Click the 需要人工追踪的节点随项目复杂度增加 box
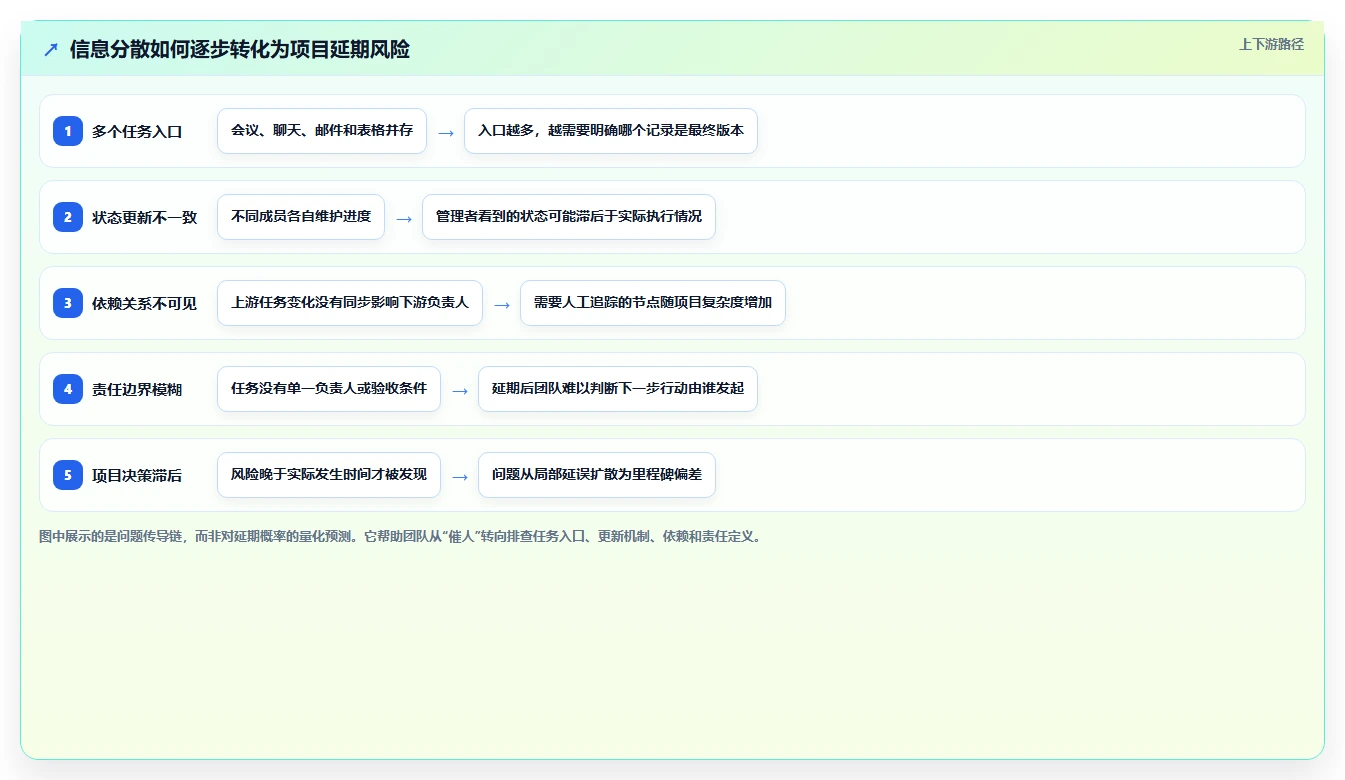Screen dimensions: 1345x780 pos(653,303)
